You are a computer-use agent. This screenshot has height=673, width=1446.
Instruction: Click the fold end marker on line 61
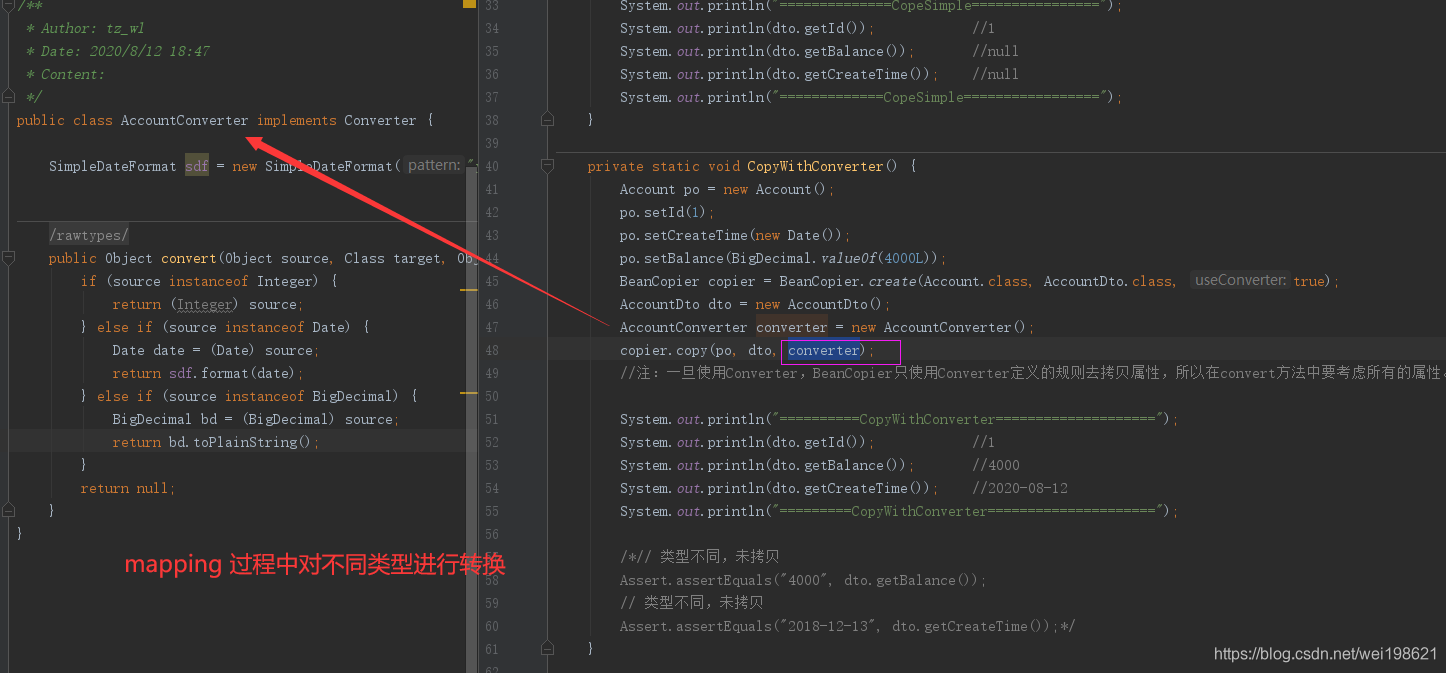pos(547,649)
